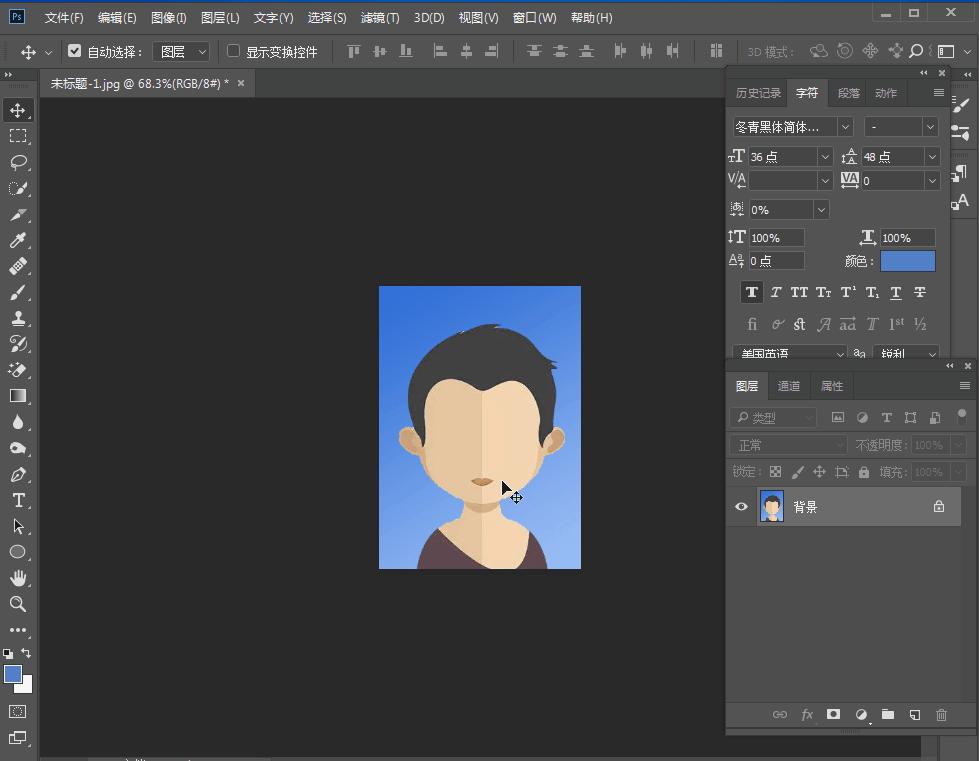Open the 滤镜(T) menu
This screenshot has width=979, height=761.
(x=379, y=18)
